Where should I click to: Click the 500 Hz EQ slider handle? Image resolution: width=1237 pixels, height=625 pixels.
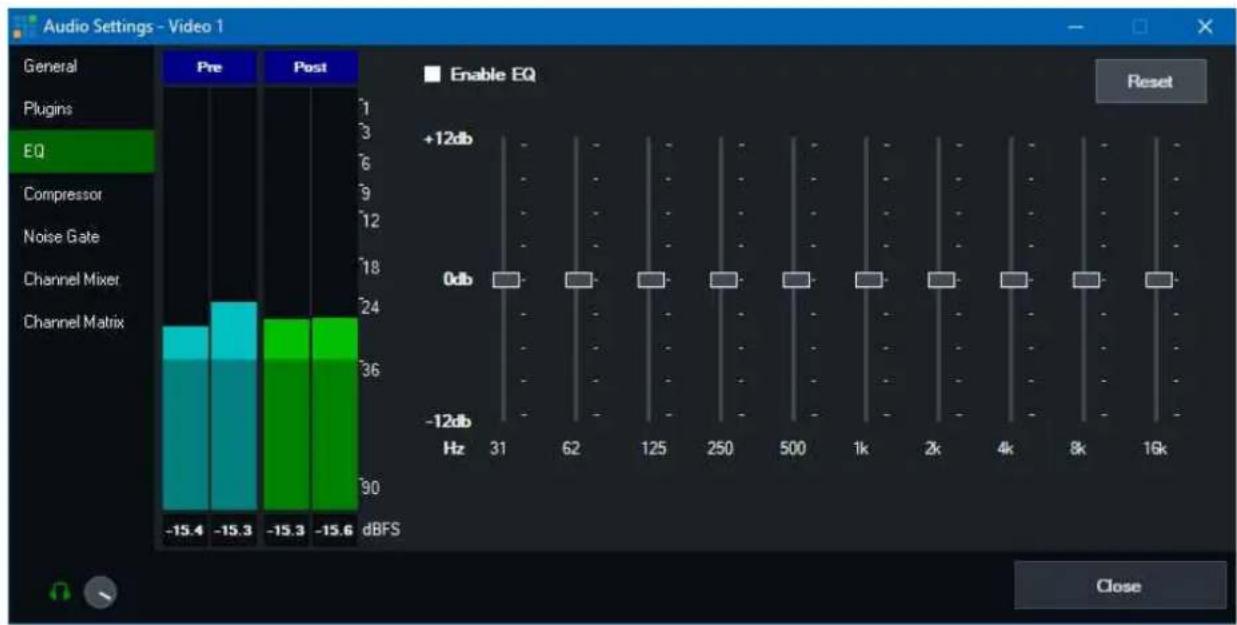[x=795, y=280]
